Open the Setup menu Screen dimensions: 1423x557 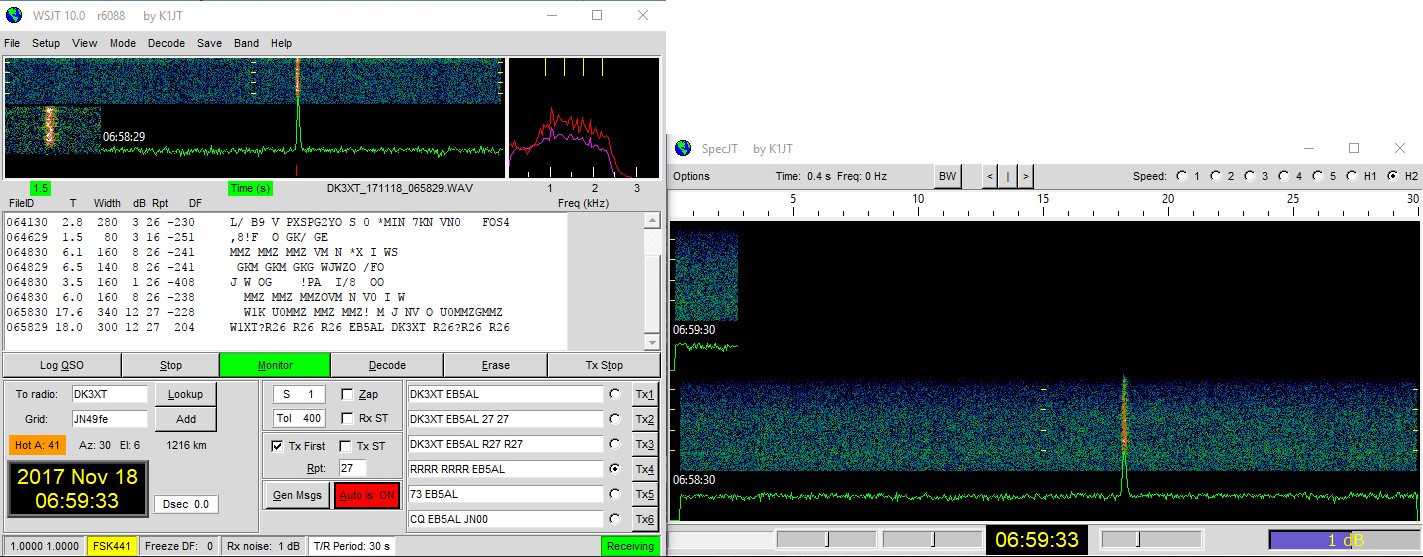[x=46, y=43]
